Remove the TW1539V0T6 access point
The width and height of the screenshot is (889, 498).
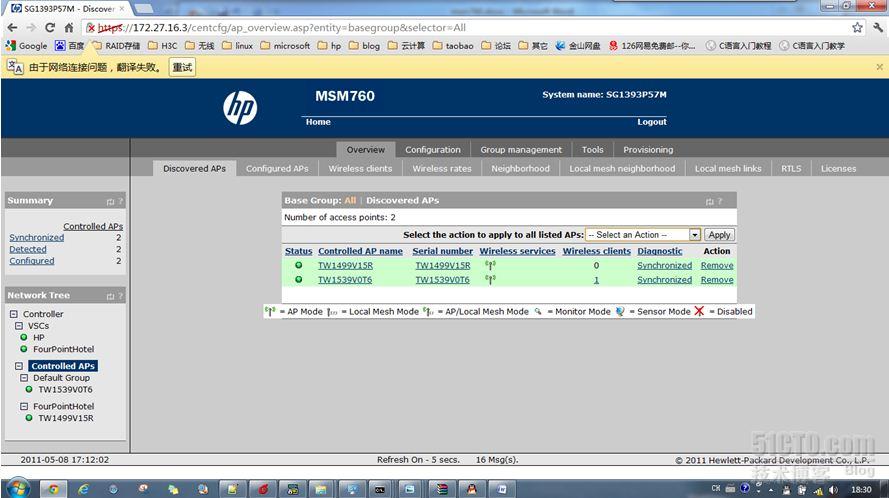pos(717,279)
